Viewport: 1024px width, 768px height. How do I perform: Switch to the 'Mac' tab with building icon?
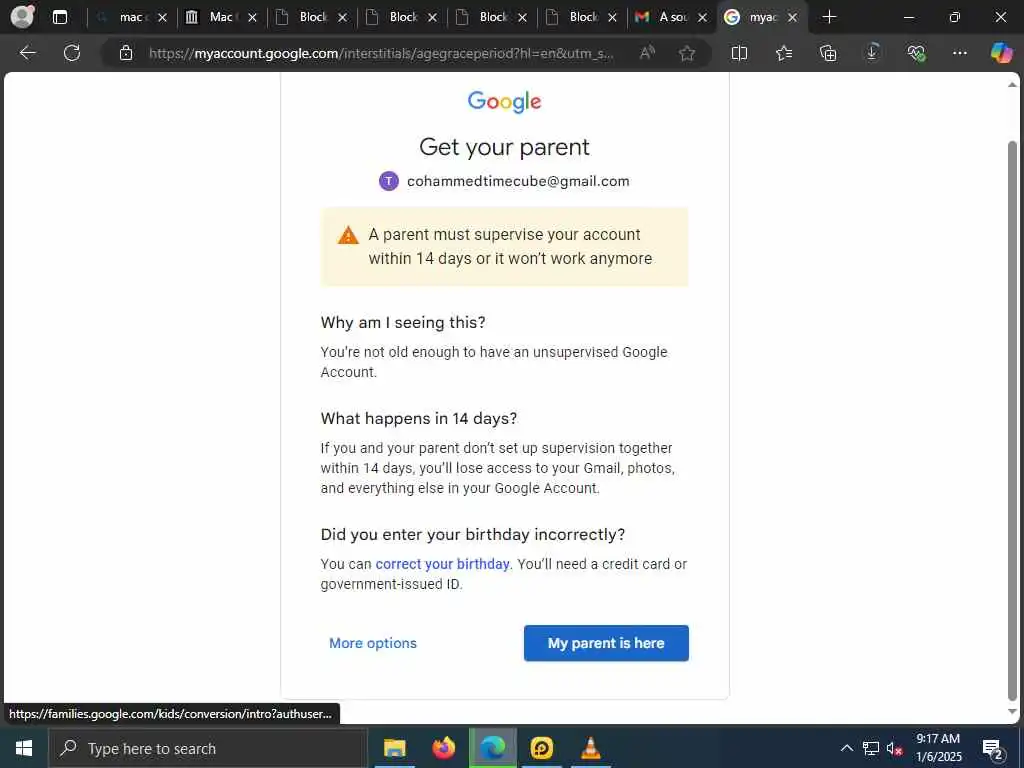[x=221, y=17]
